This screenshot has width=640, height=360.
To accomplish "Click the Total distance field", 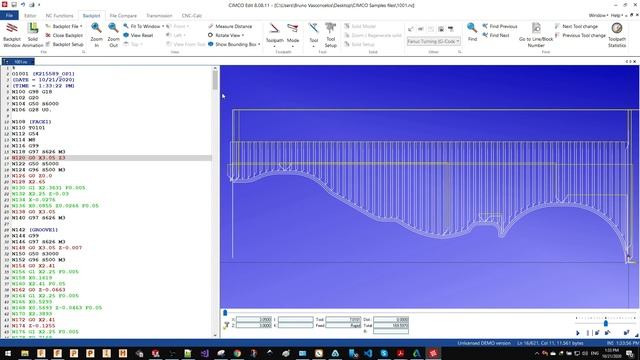I will click(391, 325).
